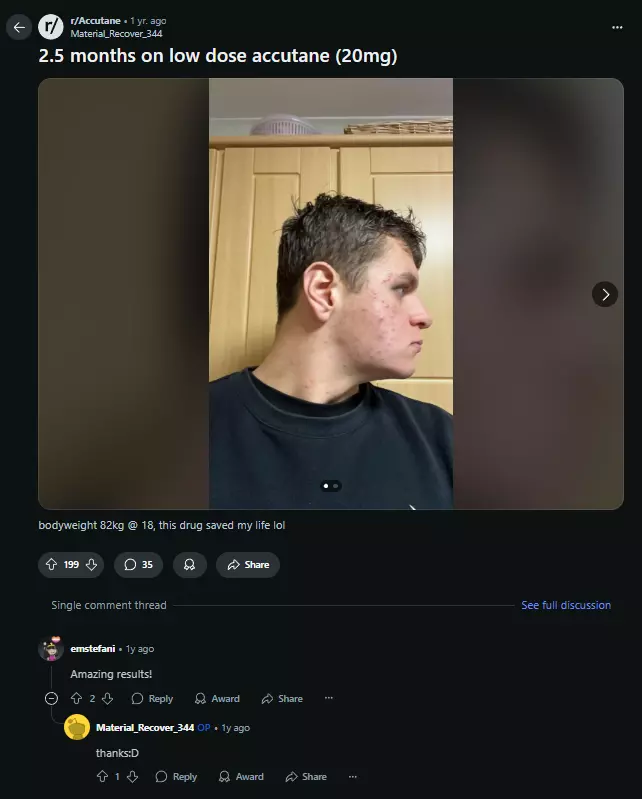Reply to emstefani's comment
Screen dimensions: 642x799
pos(152,699)
